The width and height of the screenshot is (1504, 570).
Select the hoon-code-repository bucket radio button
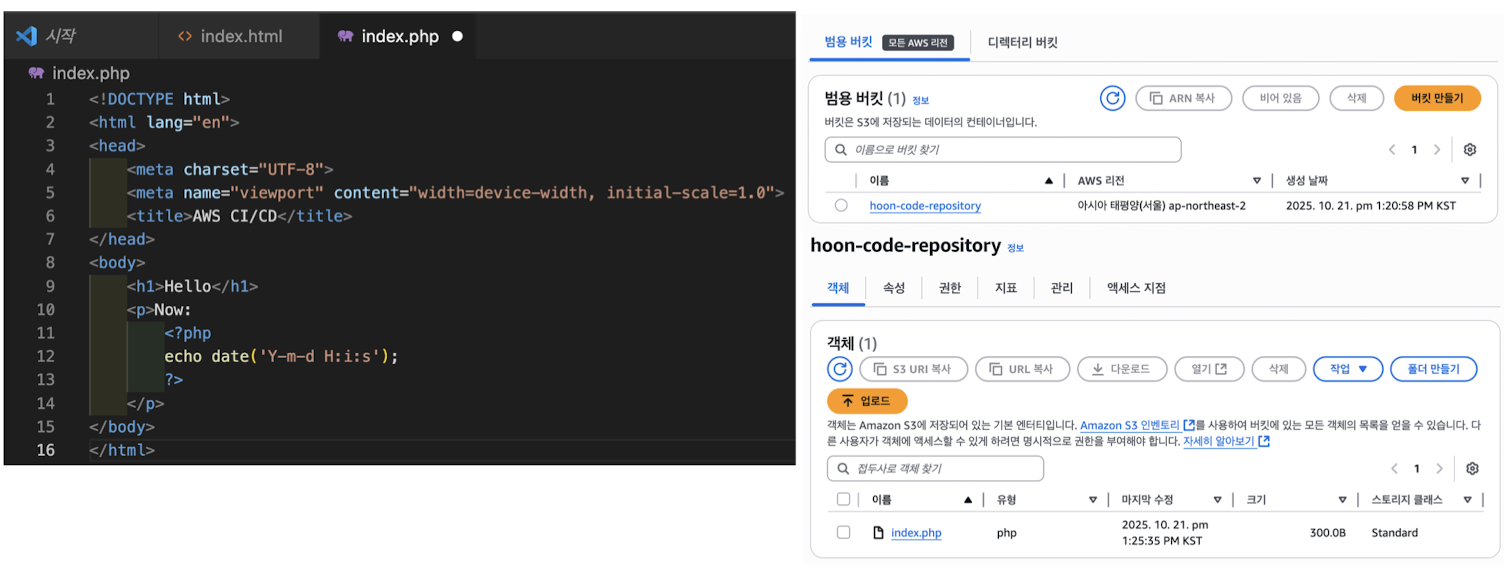click(841, 205)
